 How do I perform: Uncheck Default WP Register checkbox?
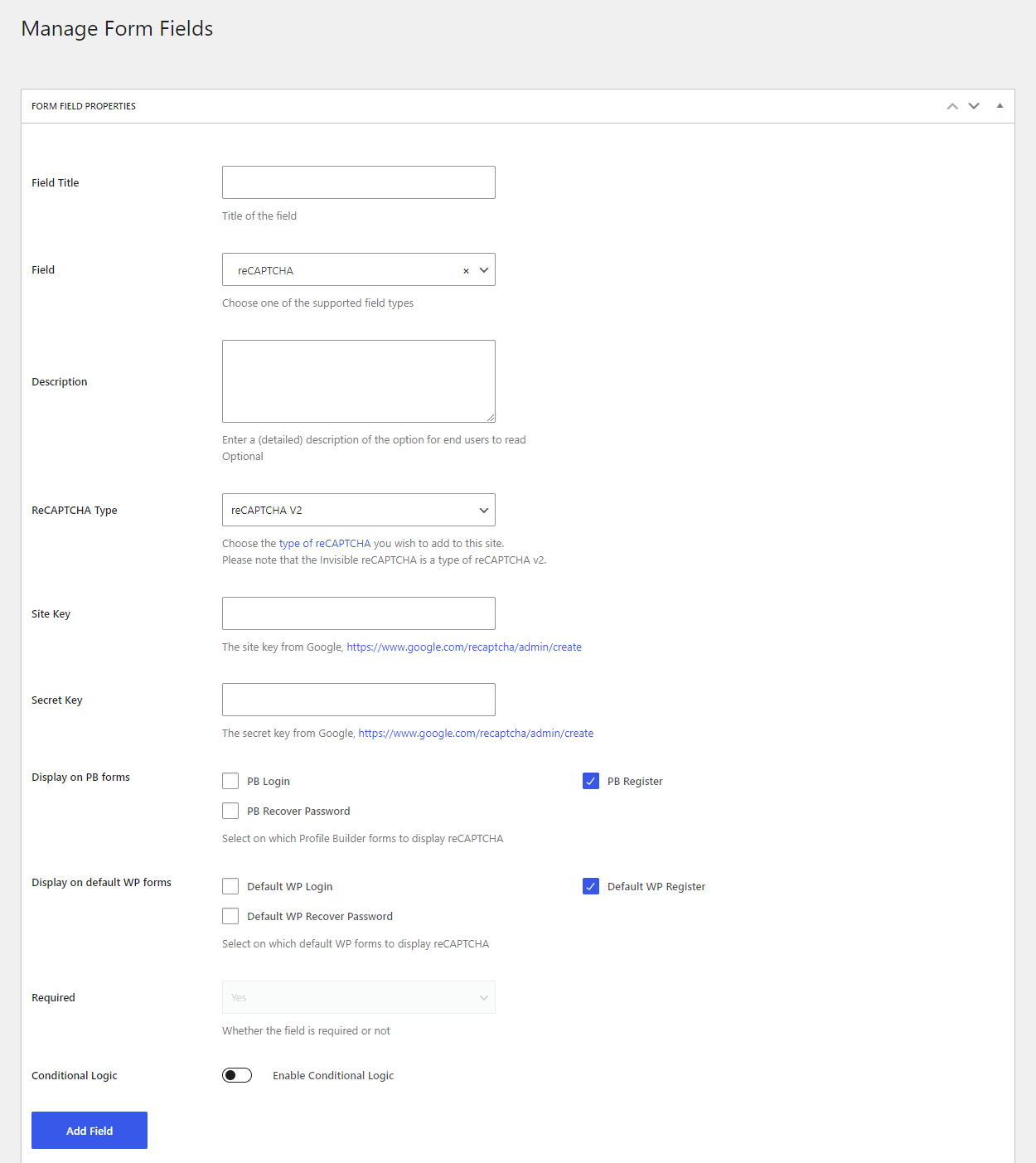coord(591,886)
